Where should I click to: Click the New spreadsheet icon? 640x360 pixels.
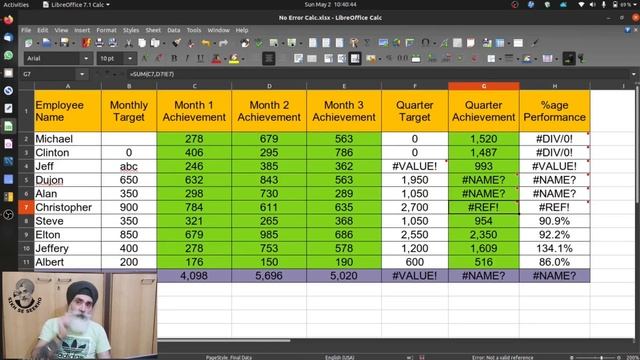pos(29,43)
